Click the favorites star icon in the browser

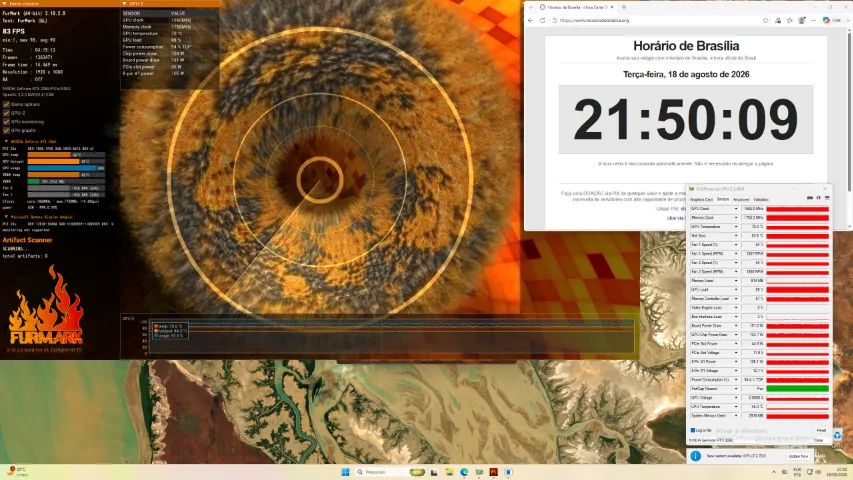click(x=766, y=20)
